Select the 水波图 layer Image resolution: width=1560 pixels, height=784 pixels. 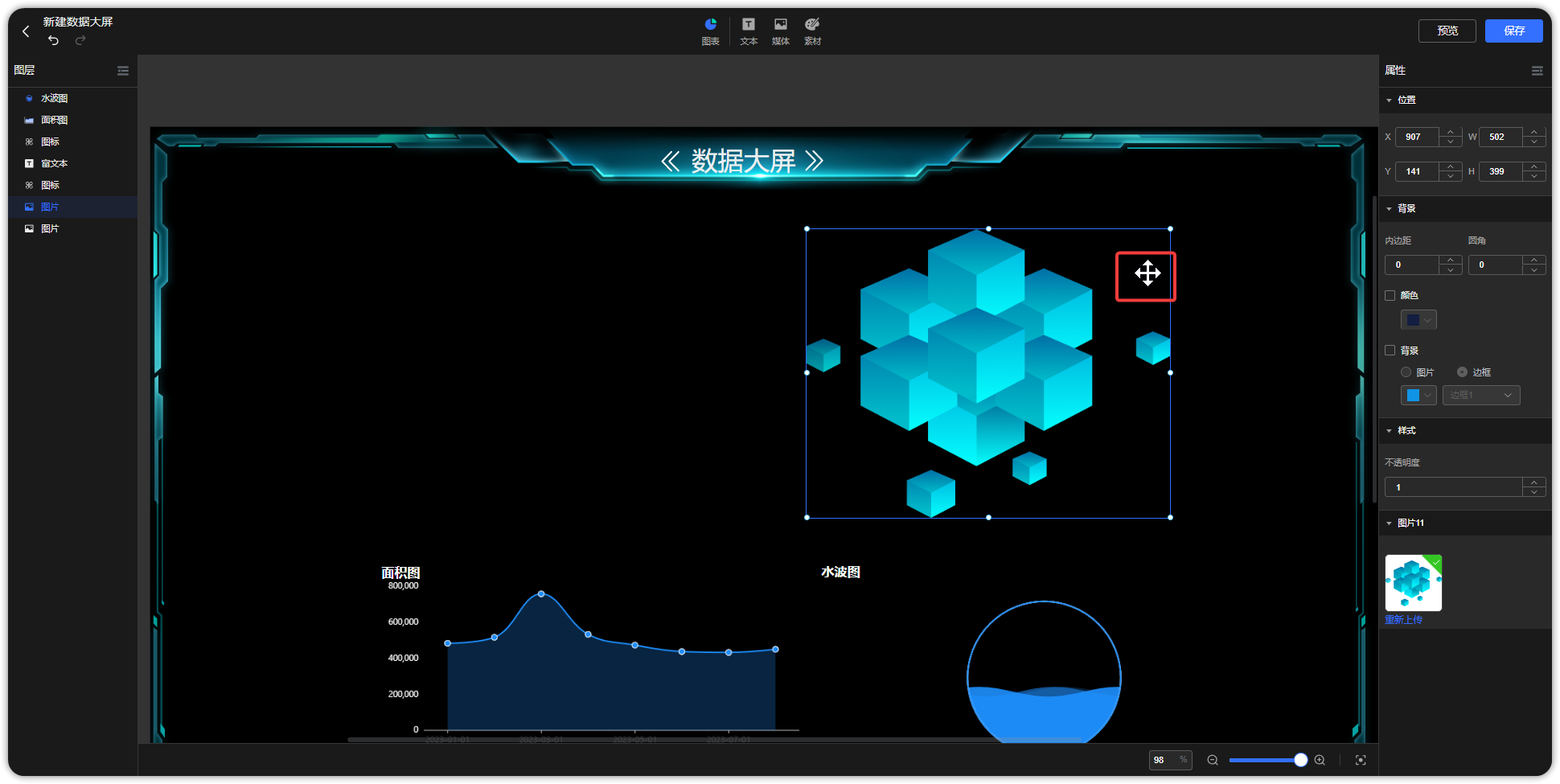(x=72, y=98)
